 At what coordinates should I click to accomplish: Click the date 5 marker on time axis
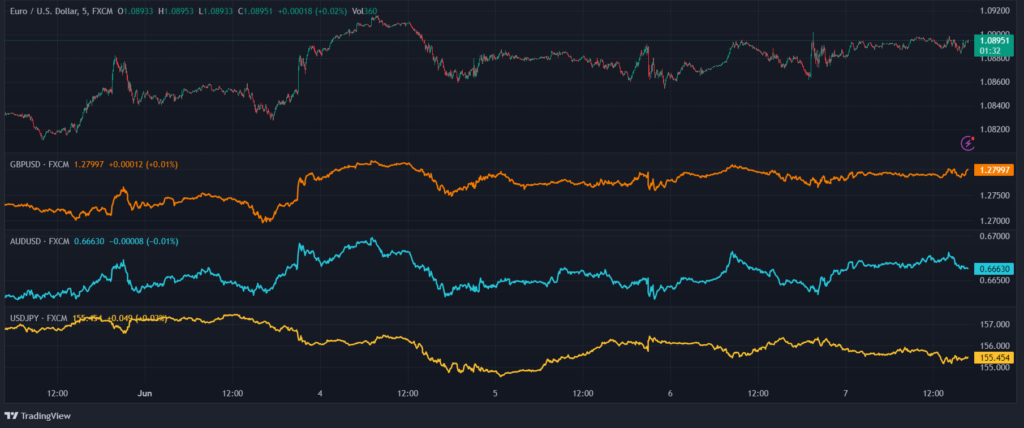coord(495,394)
